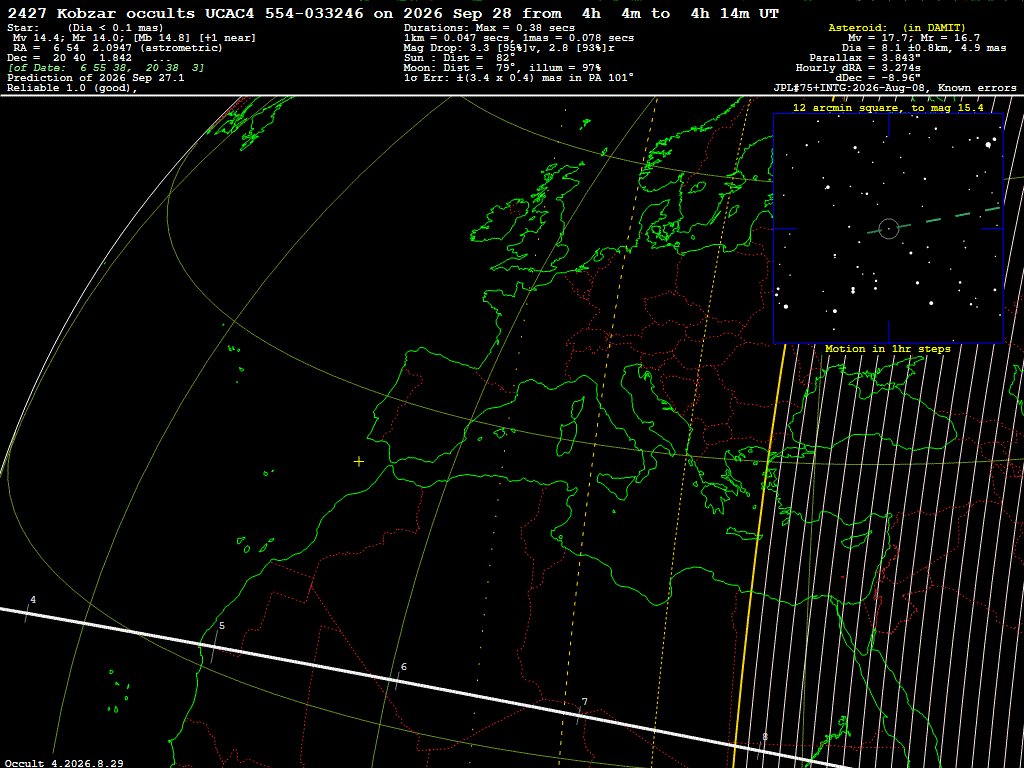The height and width of the screenshot is (768, 1024).
Task: Click the 'Asteroid: (in DAMIT)' label
Action: 897,27
